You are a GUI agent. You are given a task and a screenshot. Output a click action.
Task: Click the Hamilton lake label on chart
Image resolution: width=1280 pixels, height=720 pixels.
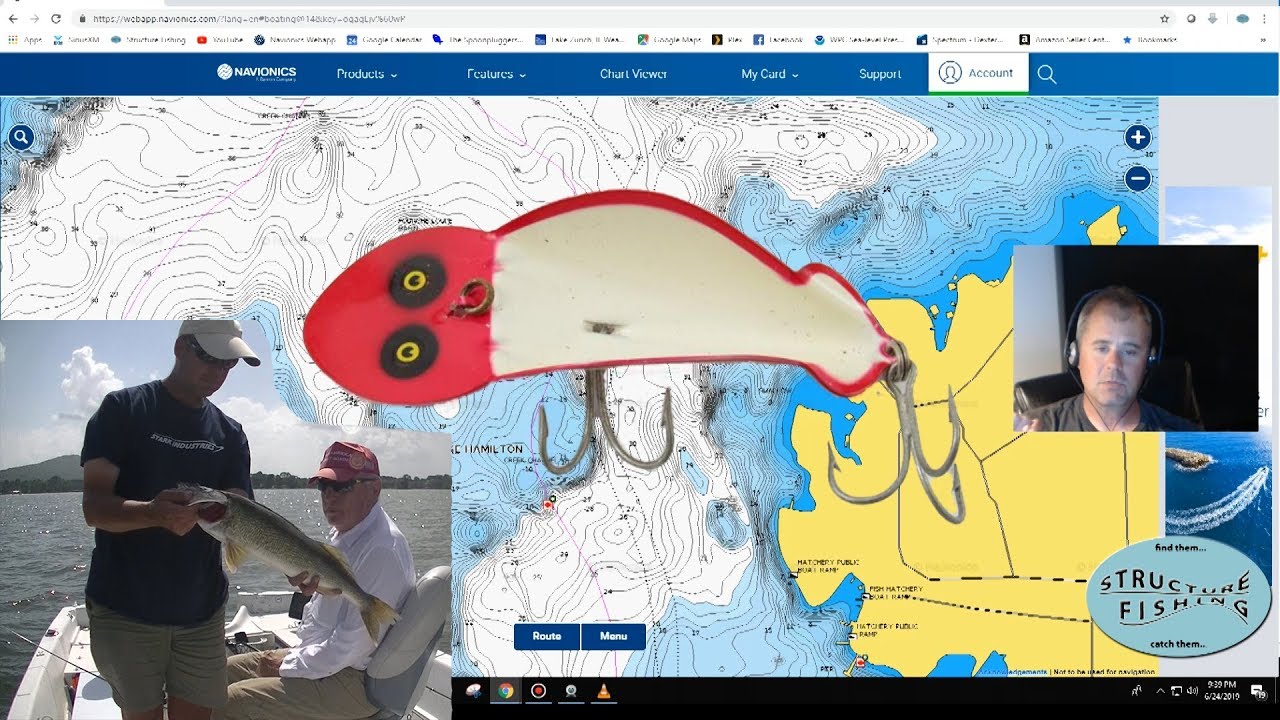[x=488, y=449]
